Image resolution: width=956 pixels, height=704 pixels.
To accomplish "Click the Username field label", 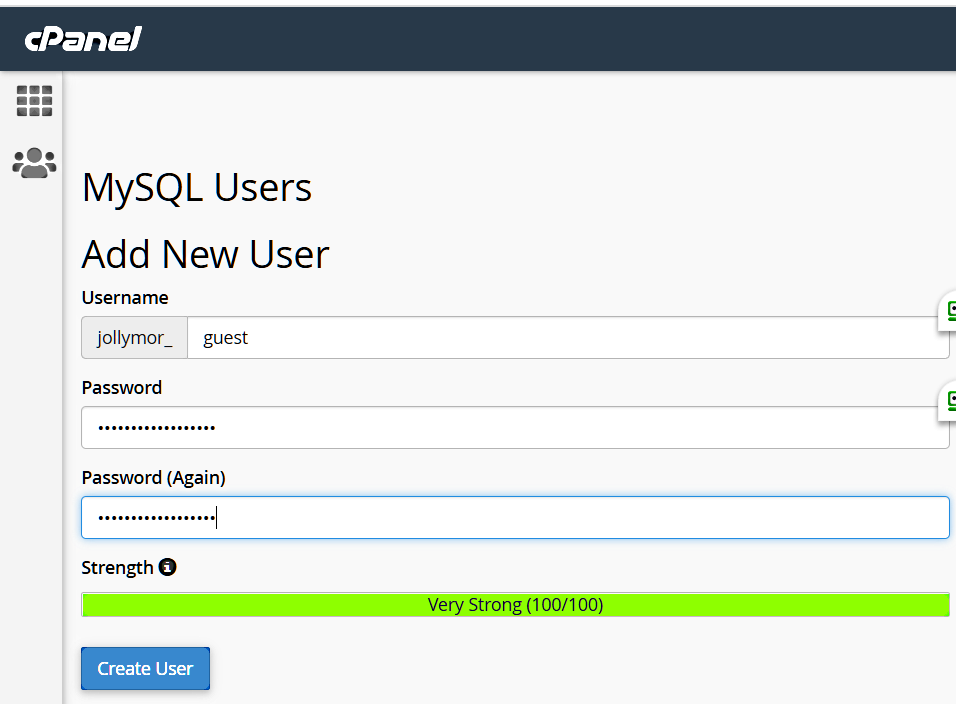I will tap(125, 297).
